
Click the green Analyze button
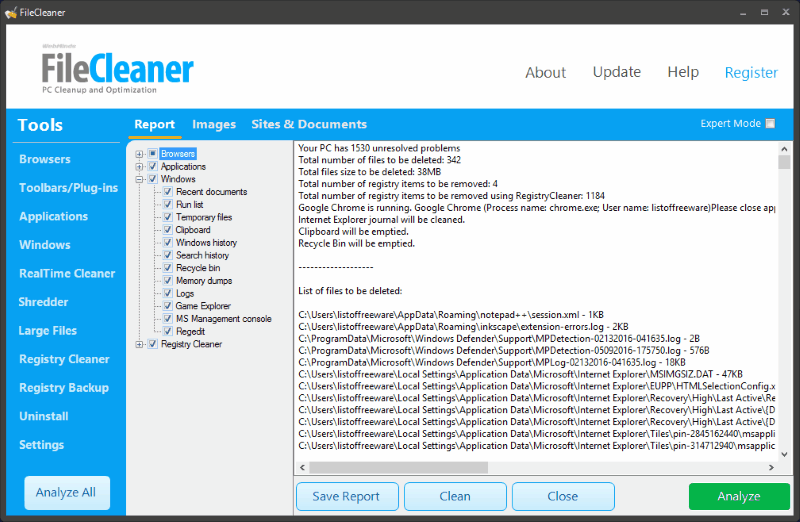[739, 496]
